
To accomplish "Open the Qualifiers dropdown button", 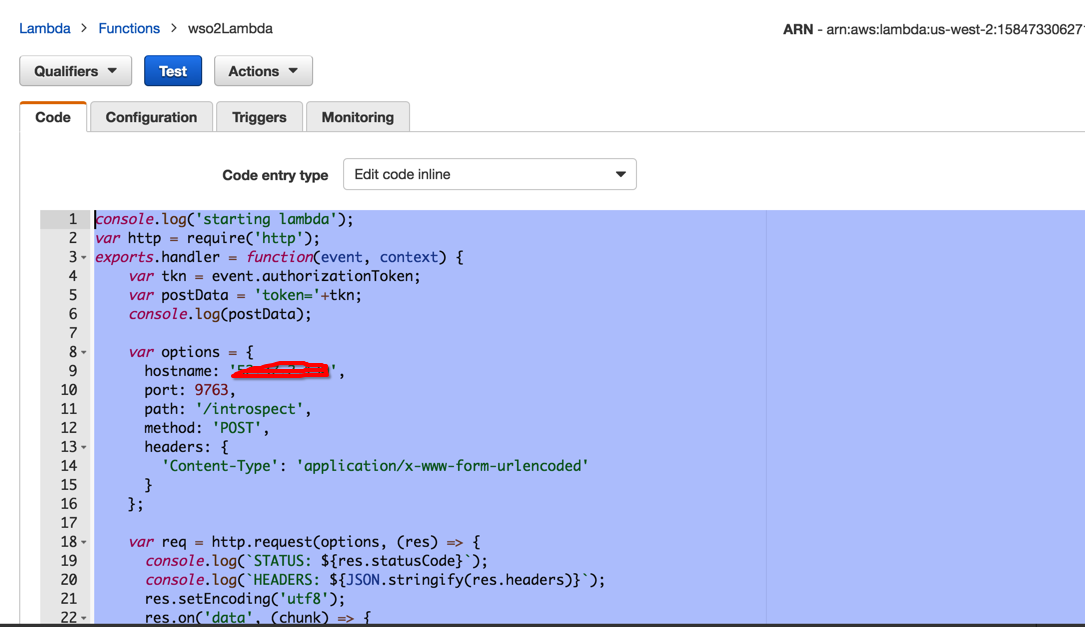I will [x=75, y=71].
